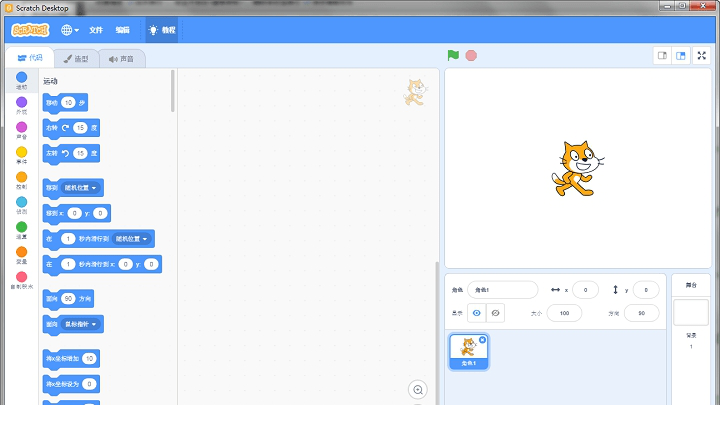
Task: Click the size field showing 100
Action: 564,313
